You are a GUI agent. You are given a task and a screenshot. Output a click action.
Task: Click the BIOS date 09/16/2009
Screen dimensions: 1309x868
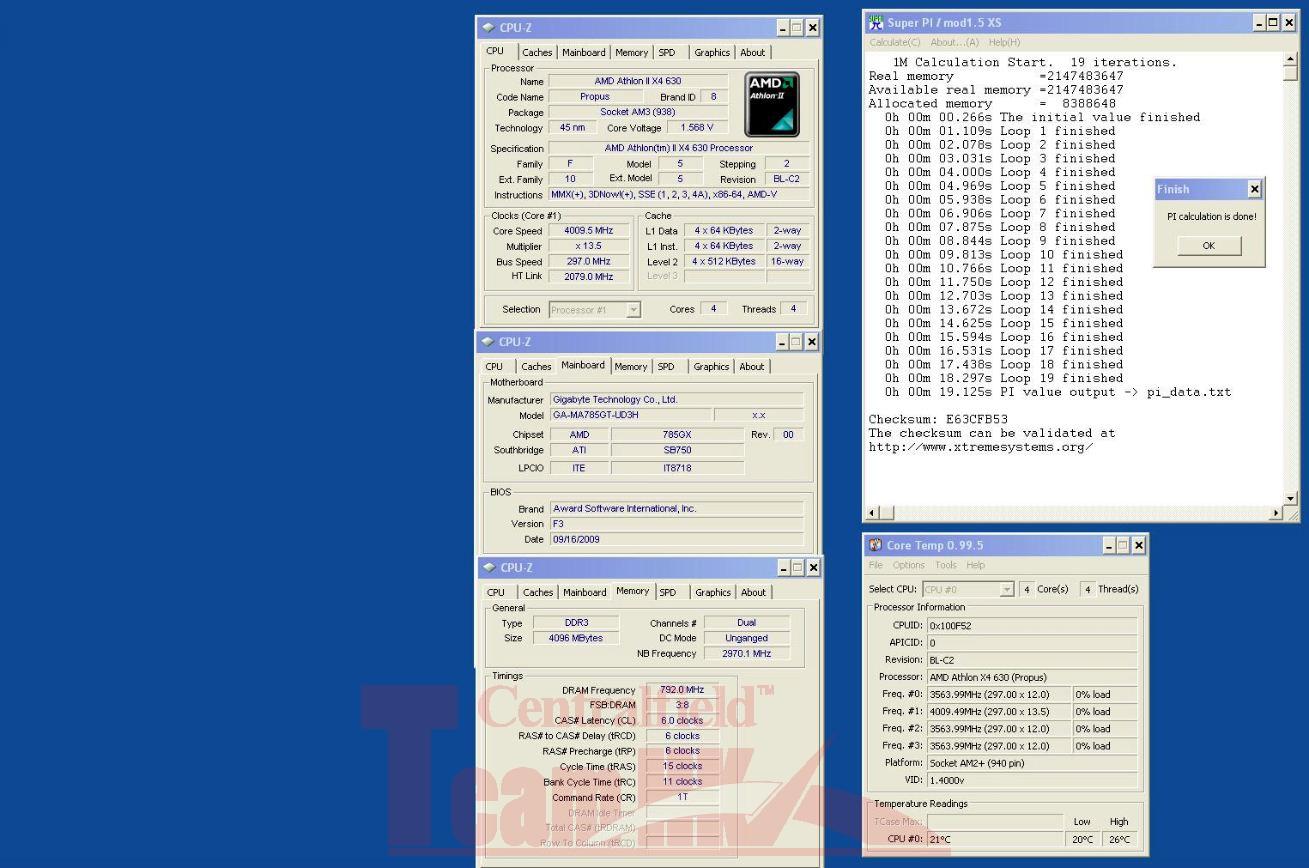676,539
